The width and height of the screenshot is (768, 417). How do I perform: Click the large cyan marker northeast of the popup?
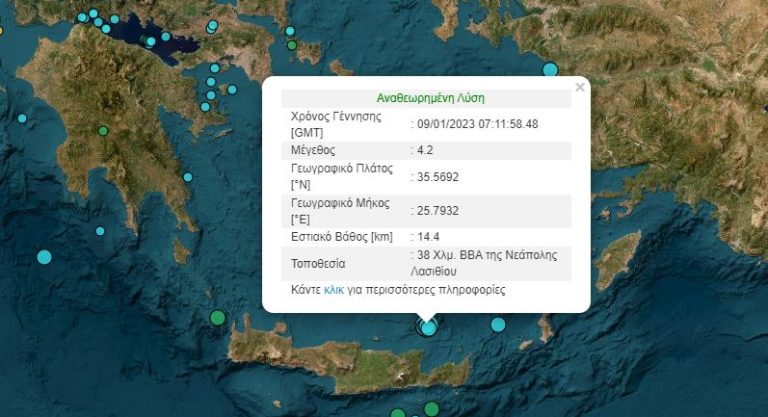pyautogui.click(x=550, y=69)
